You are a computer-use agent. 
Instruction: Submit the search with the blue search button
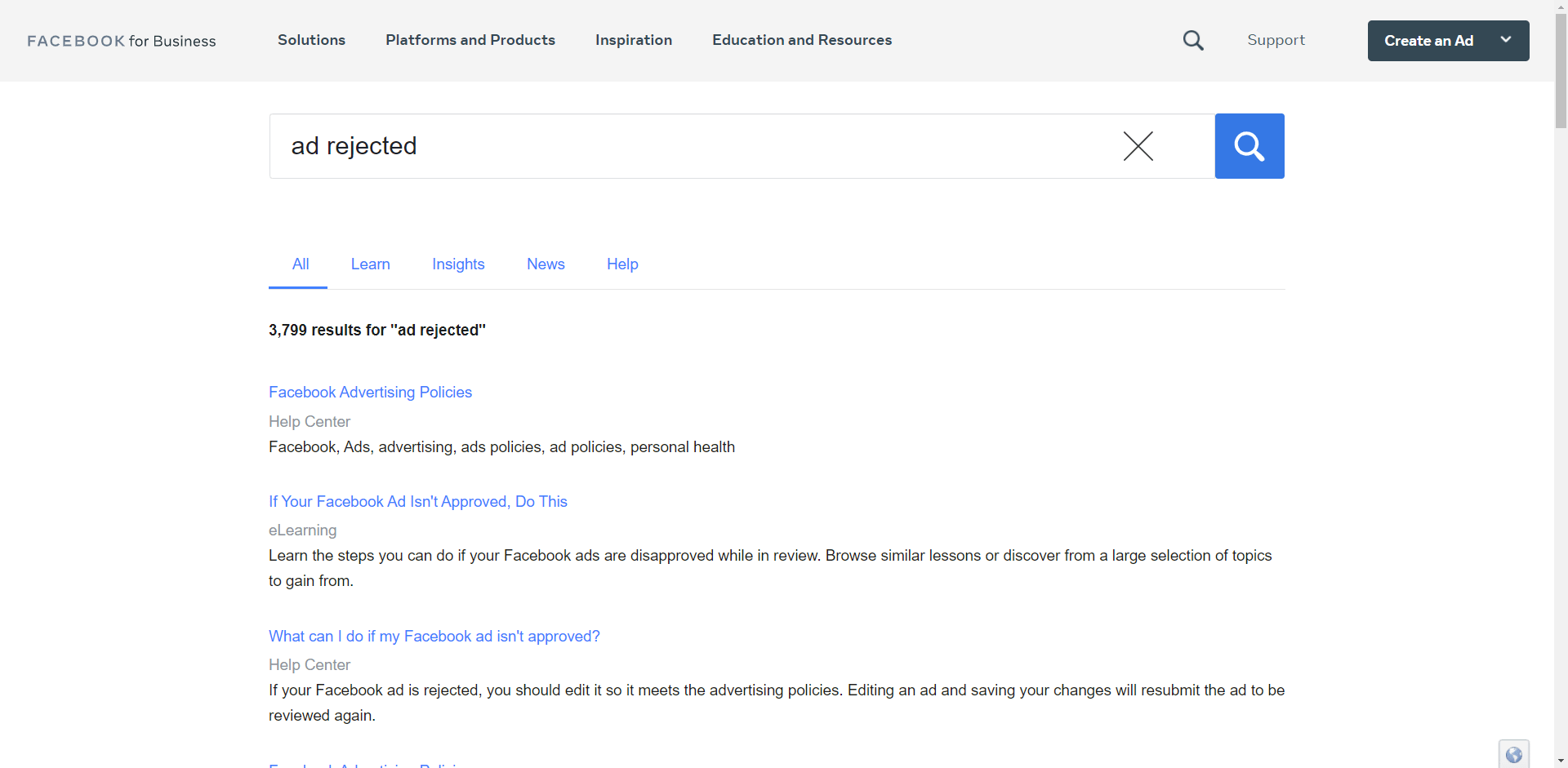1249,146
